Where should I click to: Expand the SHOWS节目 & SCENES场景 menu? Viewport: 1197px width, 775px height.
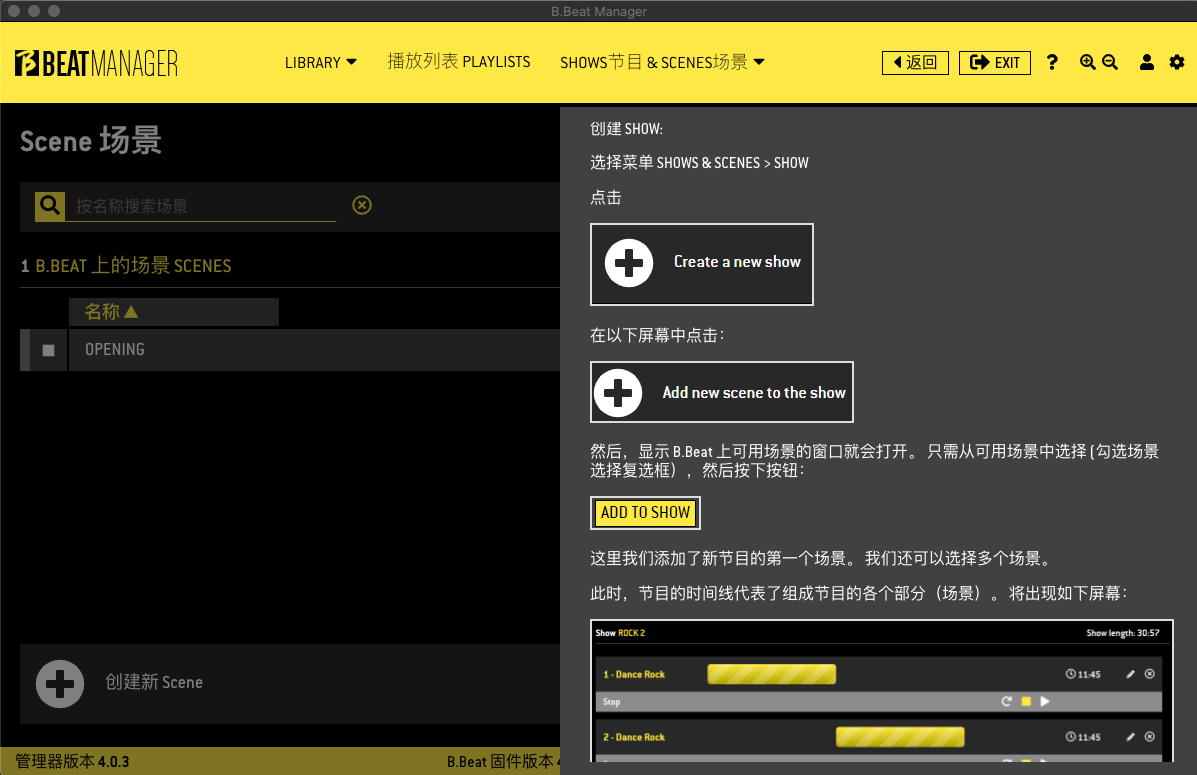662,63
